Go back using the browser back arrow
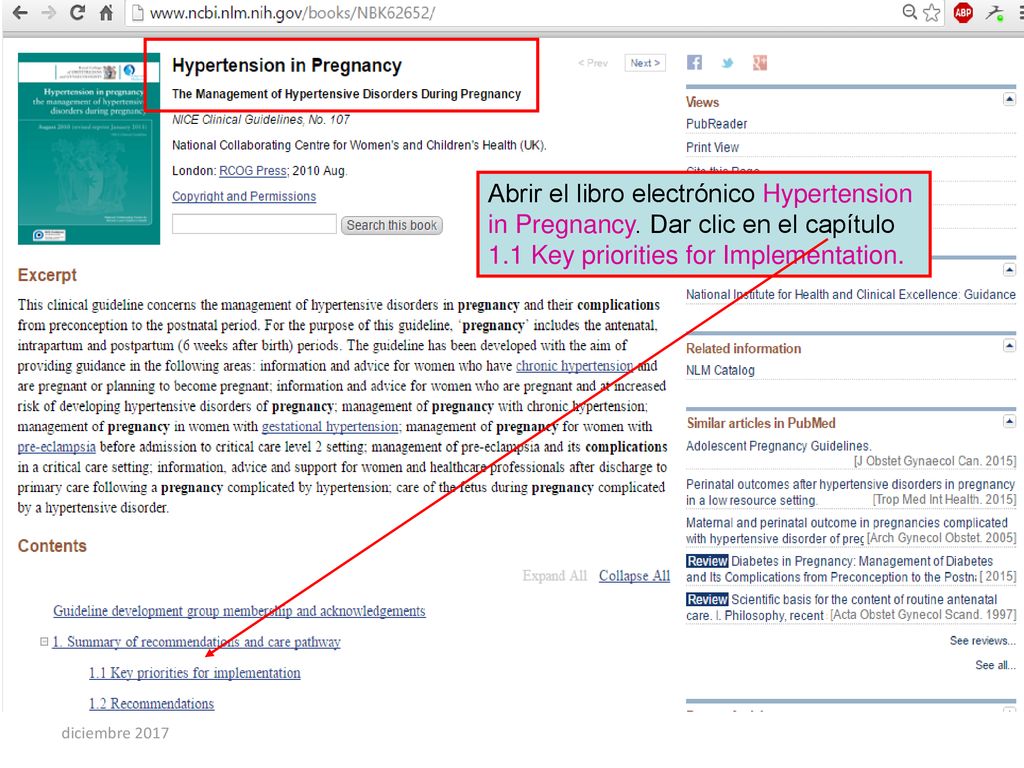 [x=20, y=12]
